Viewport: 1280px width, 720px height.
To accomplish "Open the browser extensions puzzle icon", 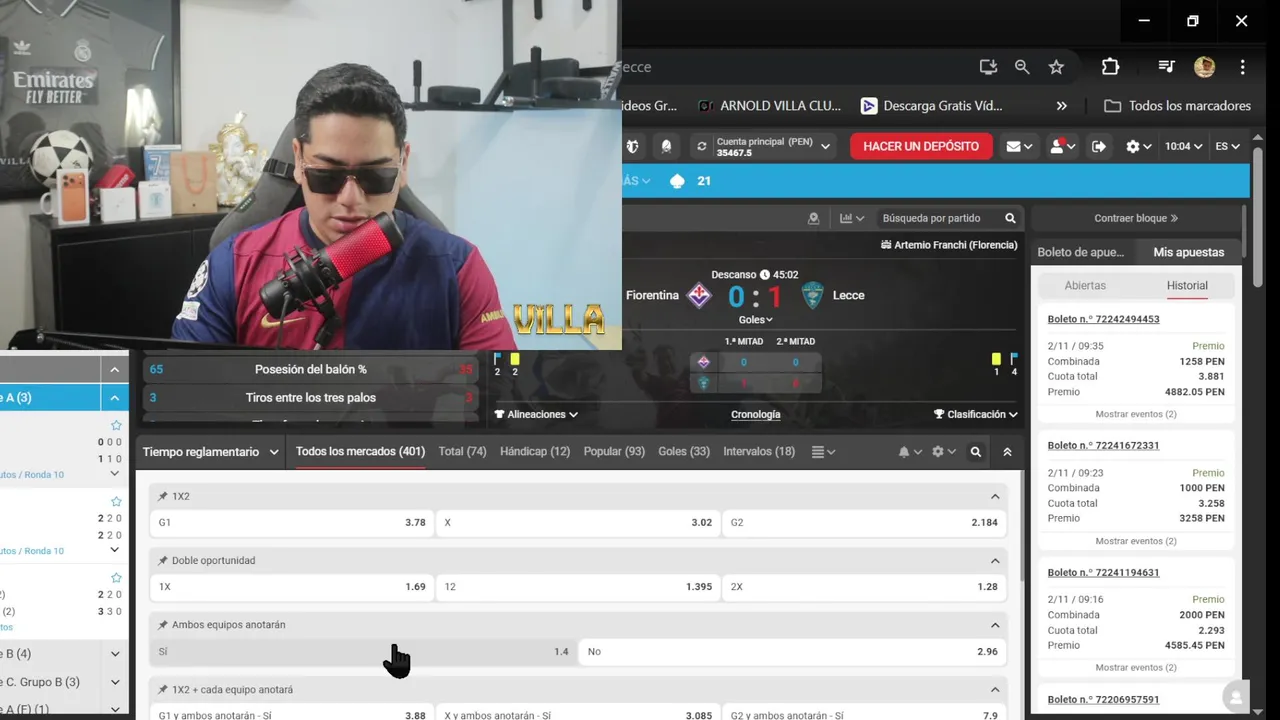I will tap(1110, 67).
